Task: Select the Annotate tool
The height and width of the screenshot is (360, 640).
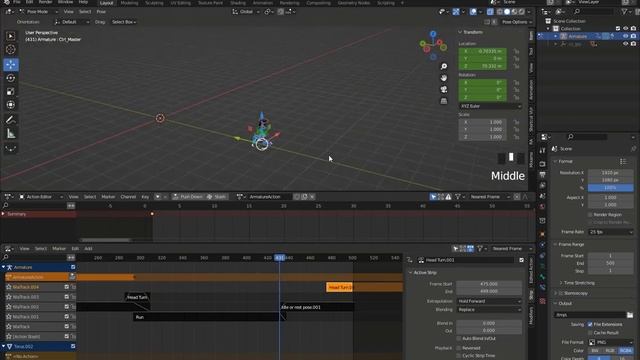Action: click(x=11, y=120)
